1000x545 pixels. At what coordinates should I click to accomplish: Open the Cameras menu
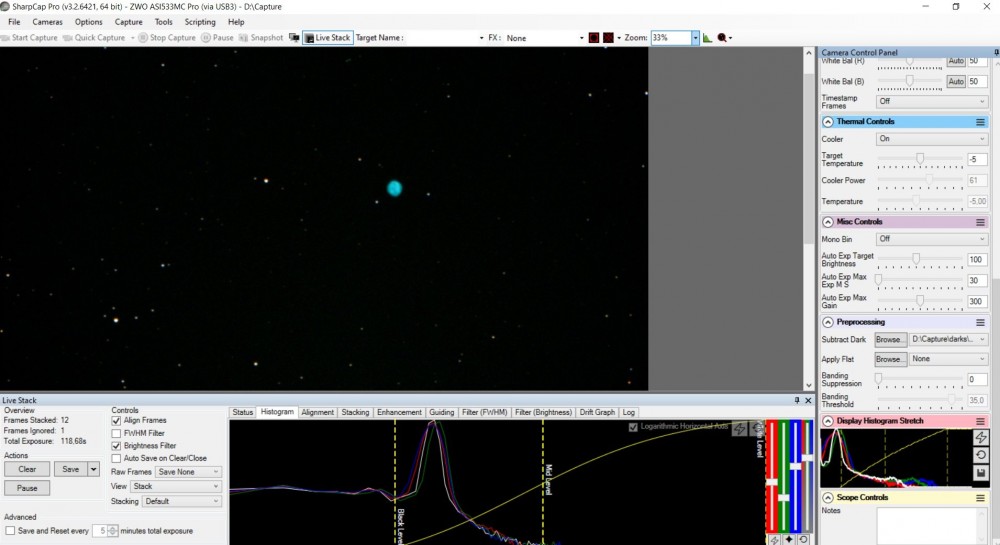click(47, 22)
